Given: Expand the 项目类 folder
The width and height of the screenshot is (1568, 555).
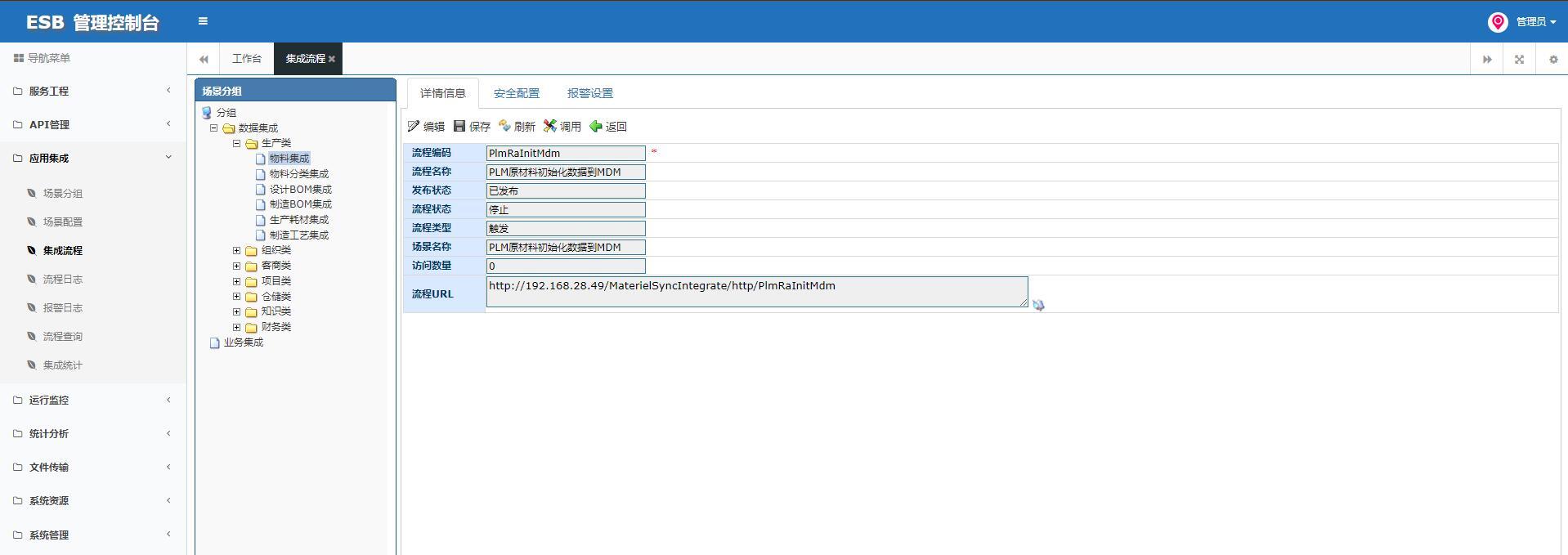Looking at the screenshot, I should (237, 281).
